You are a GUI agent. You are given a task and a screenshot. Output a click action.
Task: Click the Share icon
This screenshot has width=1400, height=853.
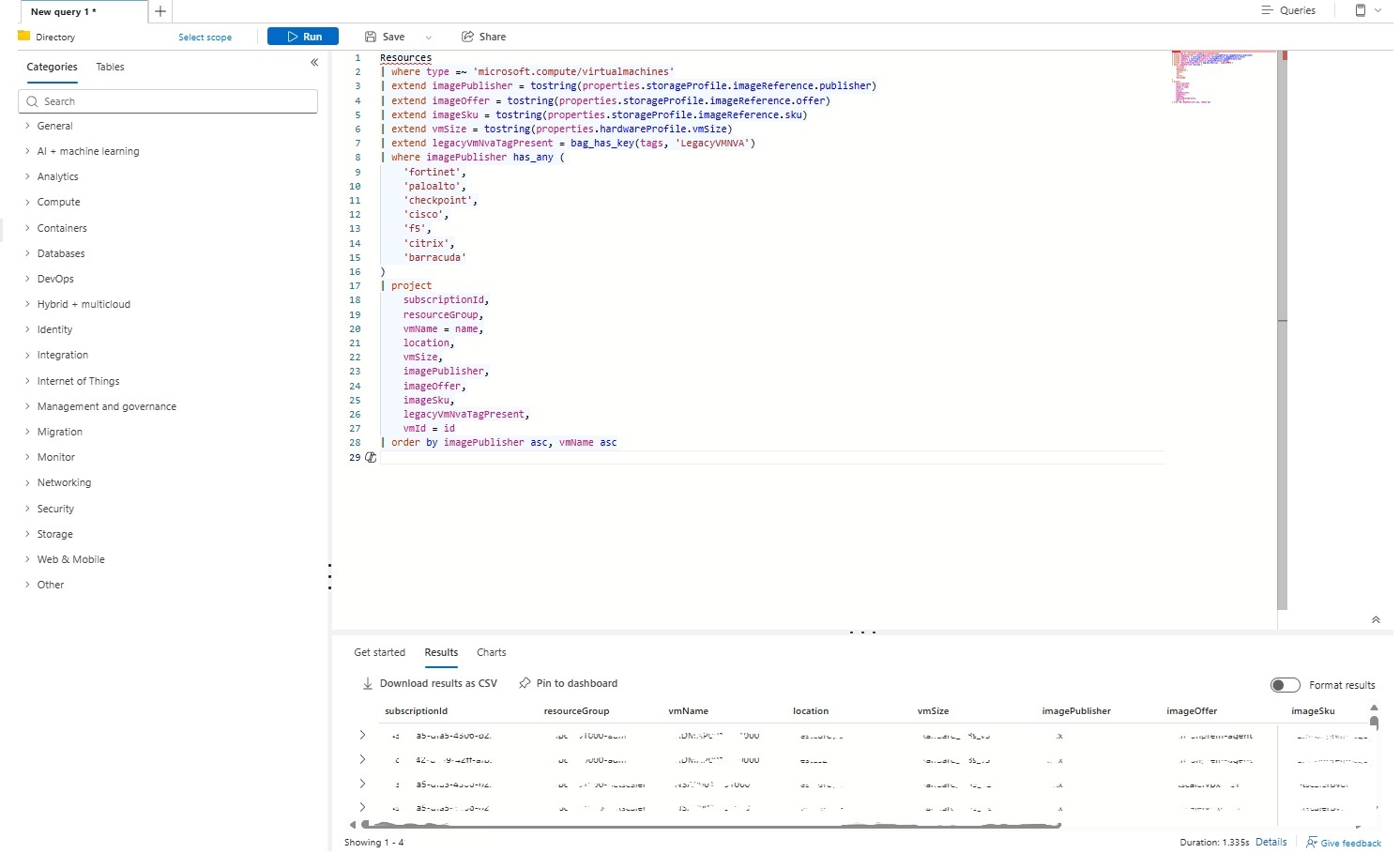click(467, 37)
